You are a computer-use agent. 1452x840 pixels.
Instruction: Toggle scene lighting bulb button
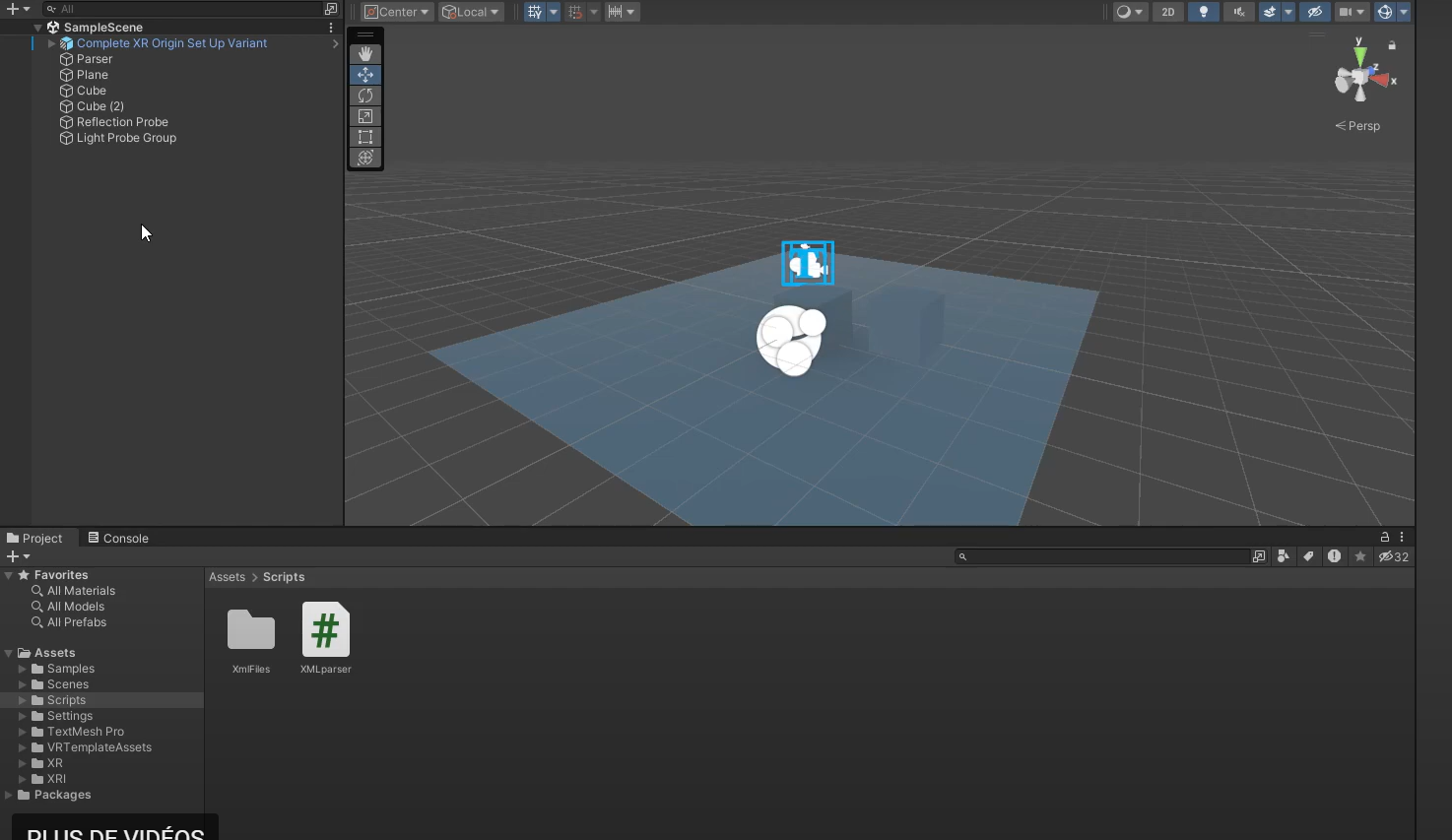(1203, 12)
